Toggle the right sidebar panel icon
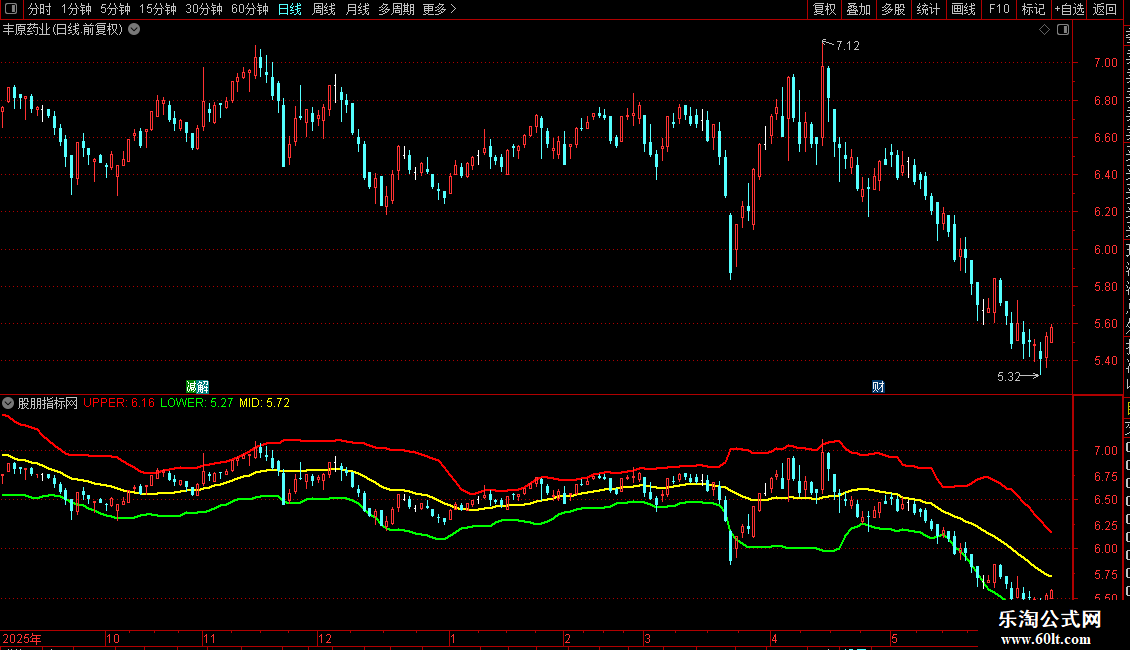This screenshot has width=1130, height=650. (1063, 30)
